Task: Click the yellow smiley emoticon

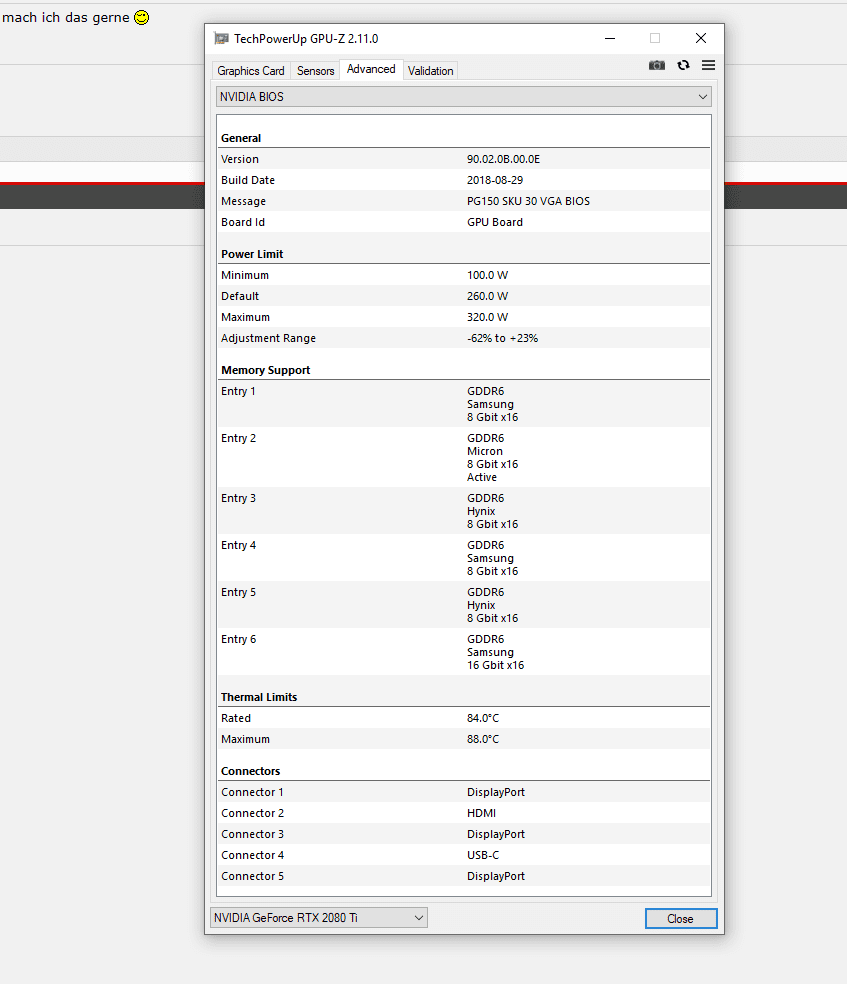Action: click(142, 18)
